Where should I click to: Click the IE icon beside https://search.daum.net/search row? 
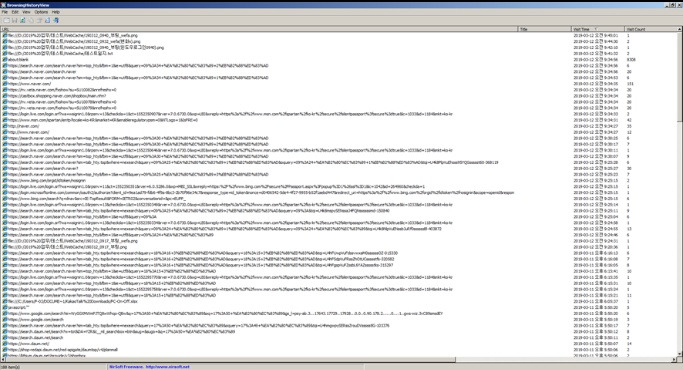tap(5, 337)
